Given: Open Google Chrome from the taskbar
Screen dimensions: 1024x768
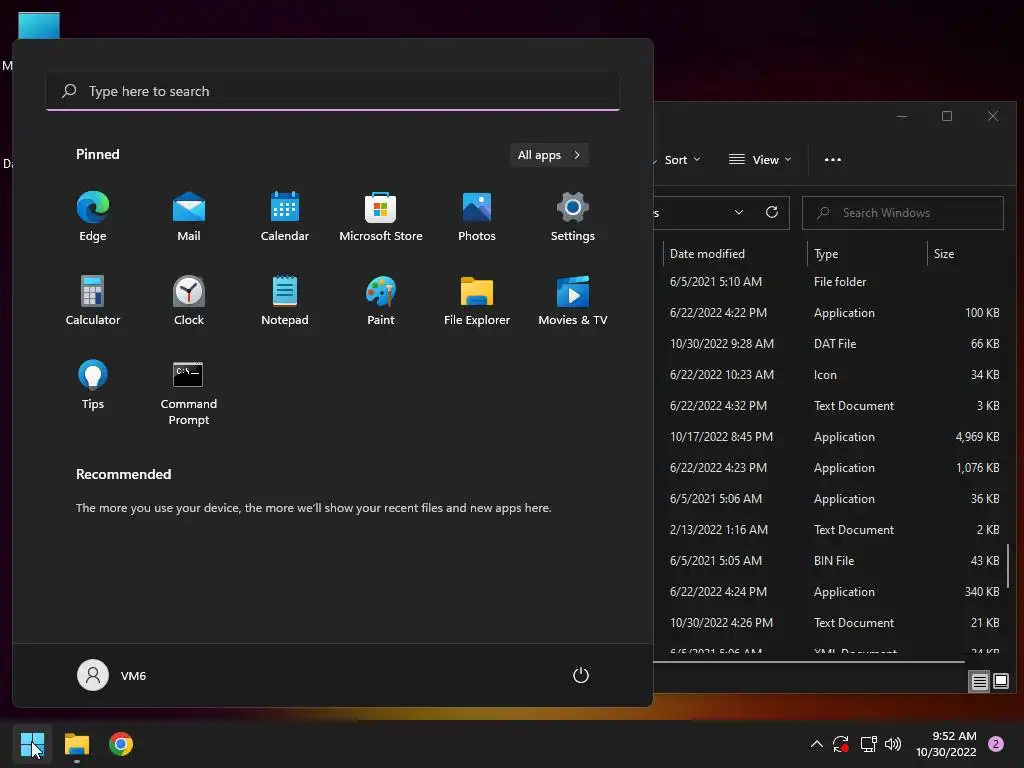Looking at the screenshot, I should 121,744.
